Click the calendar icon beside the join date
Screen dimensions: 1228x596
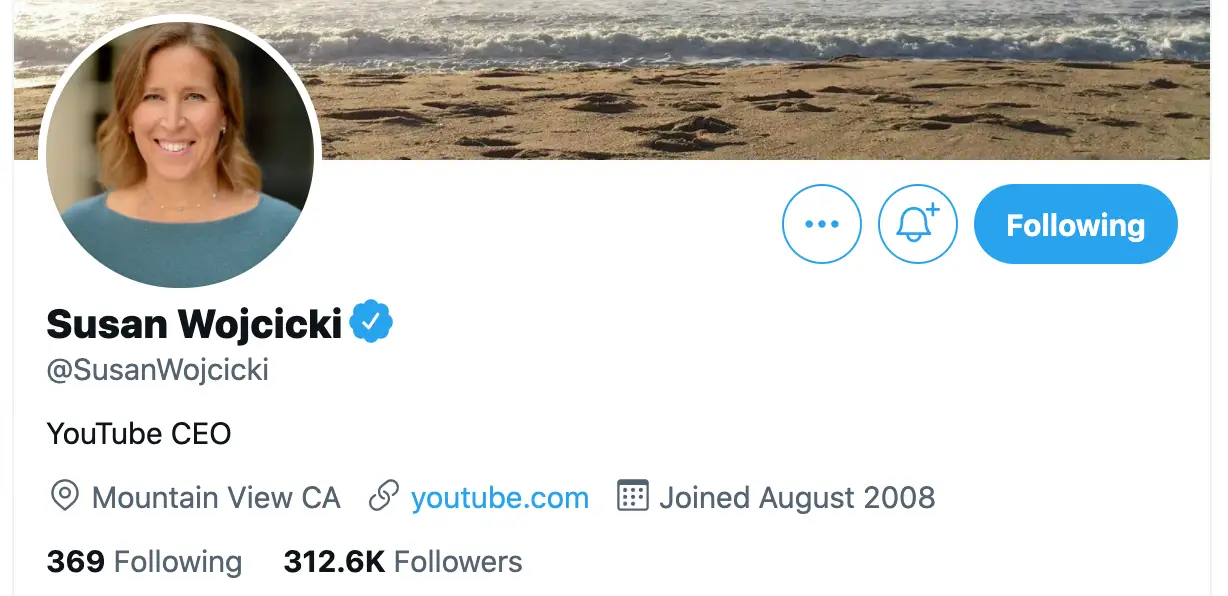click(x=632, y=497)
